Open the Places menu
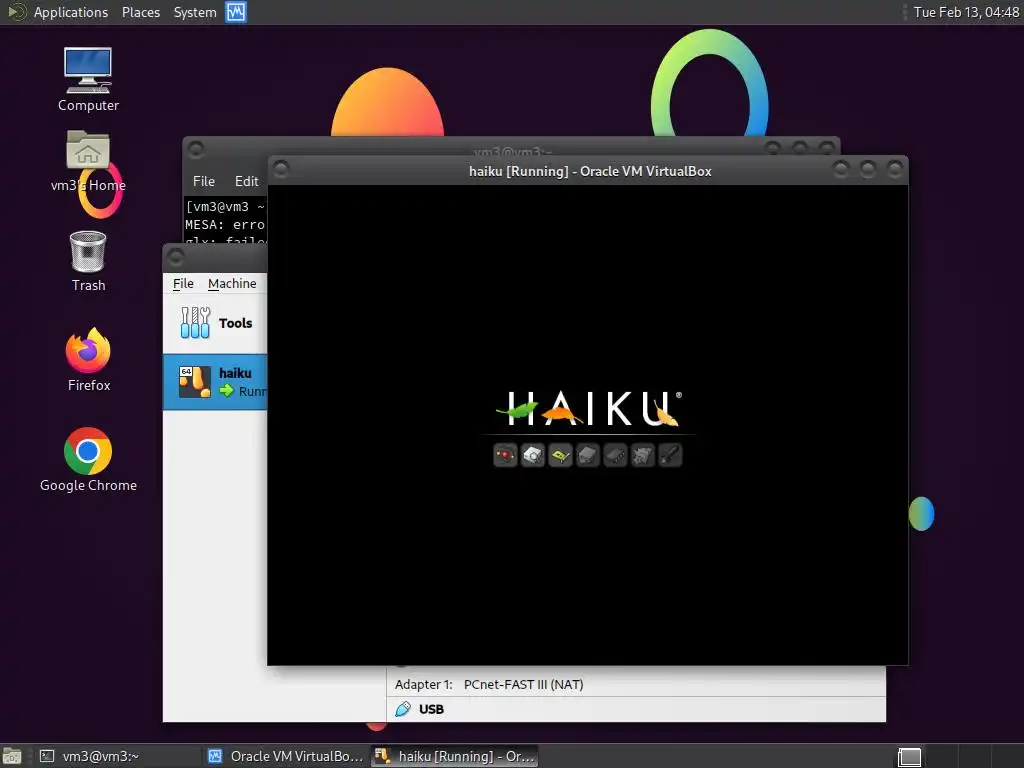This screenshot has height=768, width=1024. tap(140, 12)
